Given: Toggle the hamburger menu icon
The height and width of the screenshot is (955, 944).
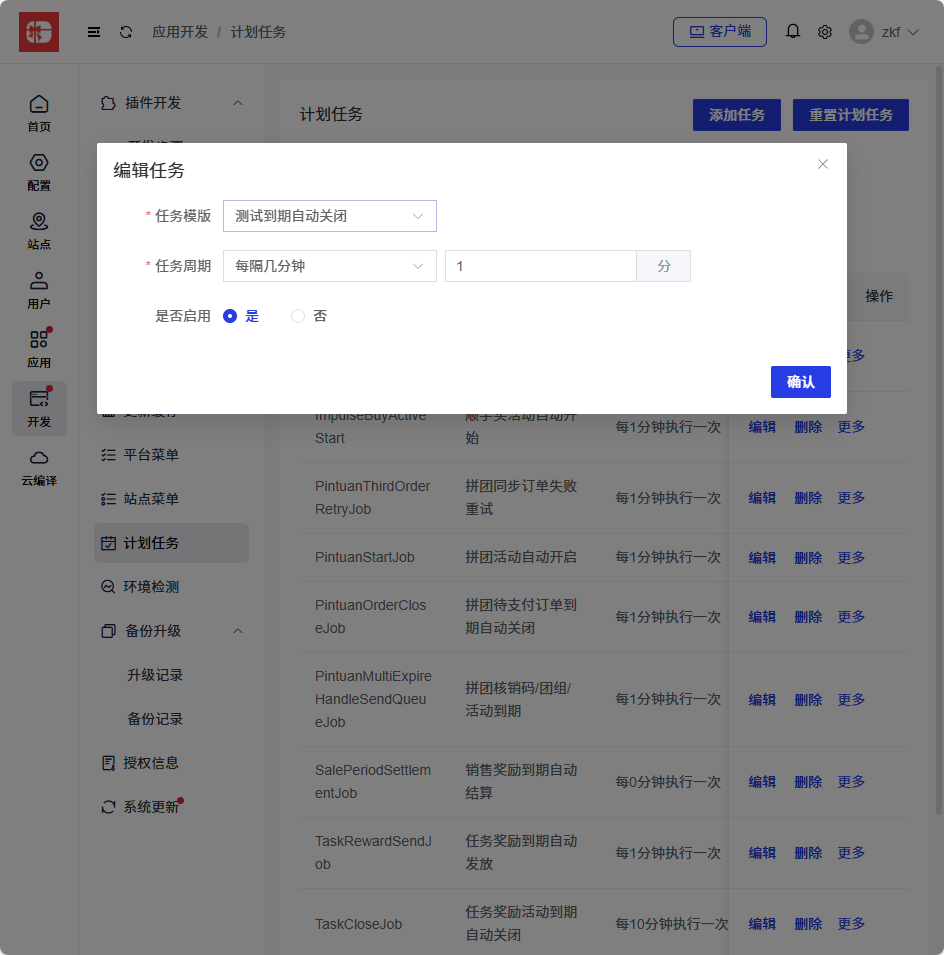Looking at the screenshot, I should 94,32.
